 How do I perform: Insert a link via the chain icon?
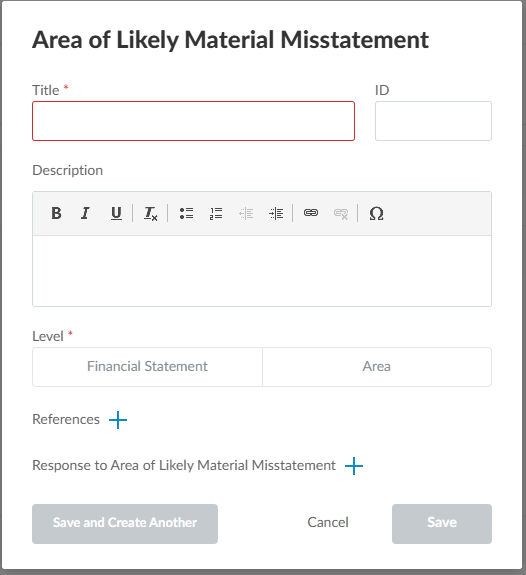click(x=311, y=213)
